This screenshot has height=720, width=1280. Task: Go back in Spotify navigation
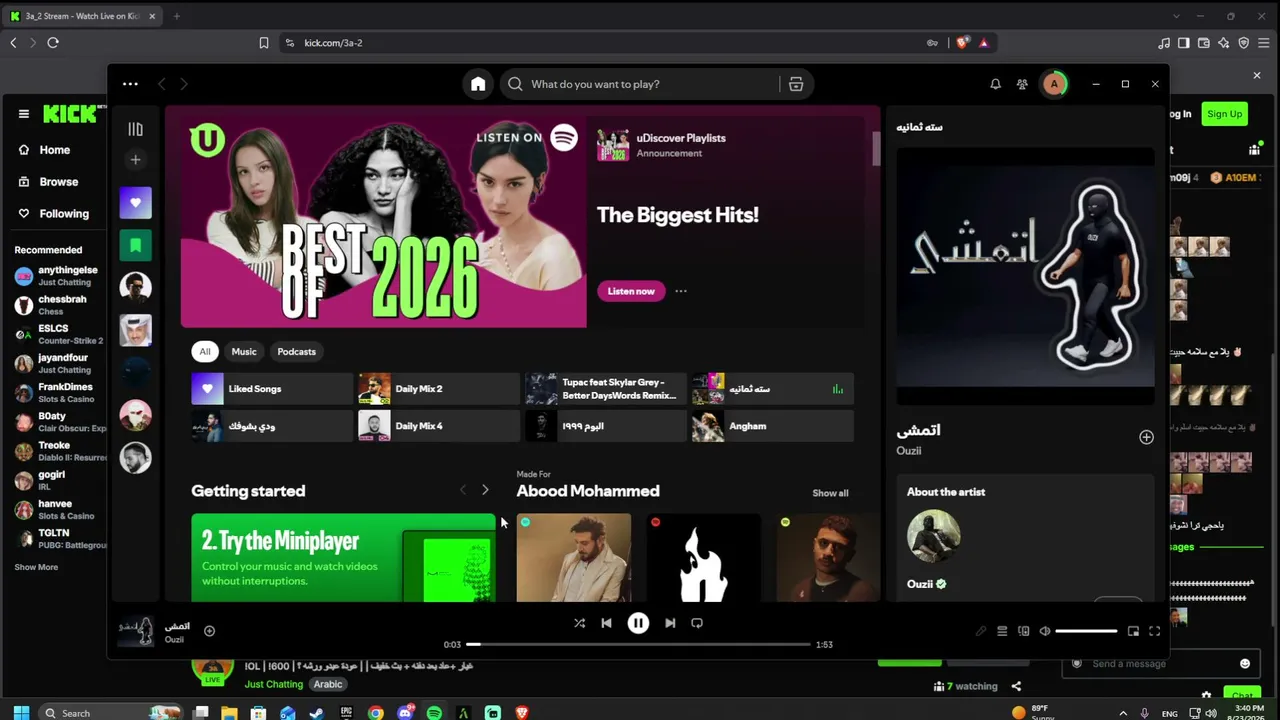pos(161,84)
